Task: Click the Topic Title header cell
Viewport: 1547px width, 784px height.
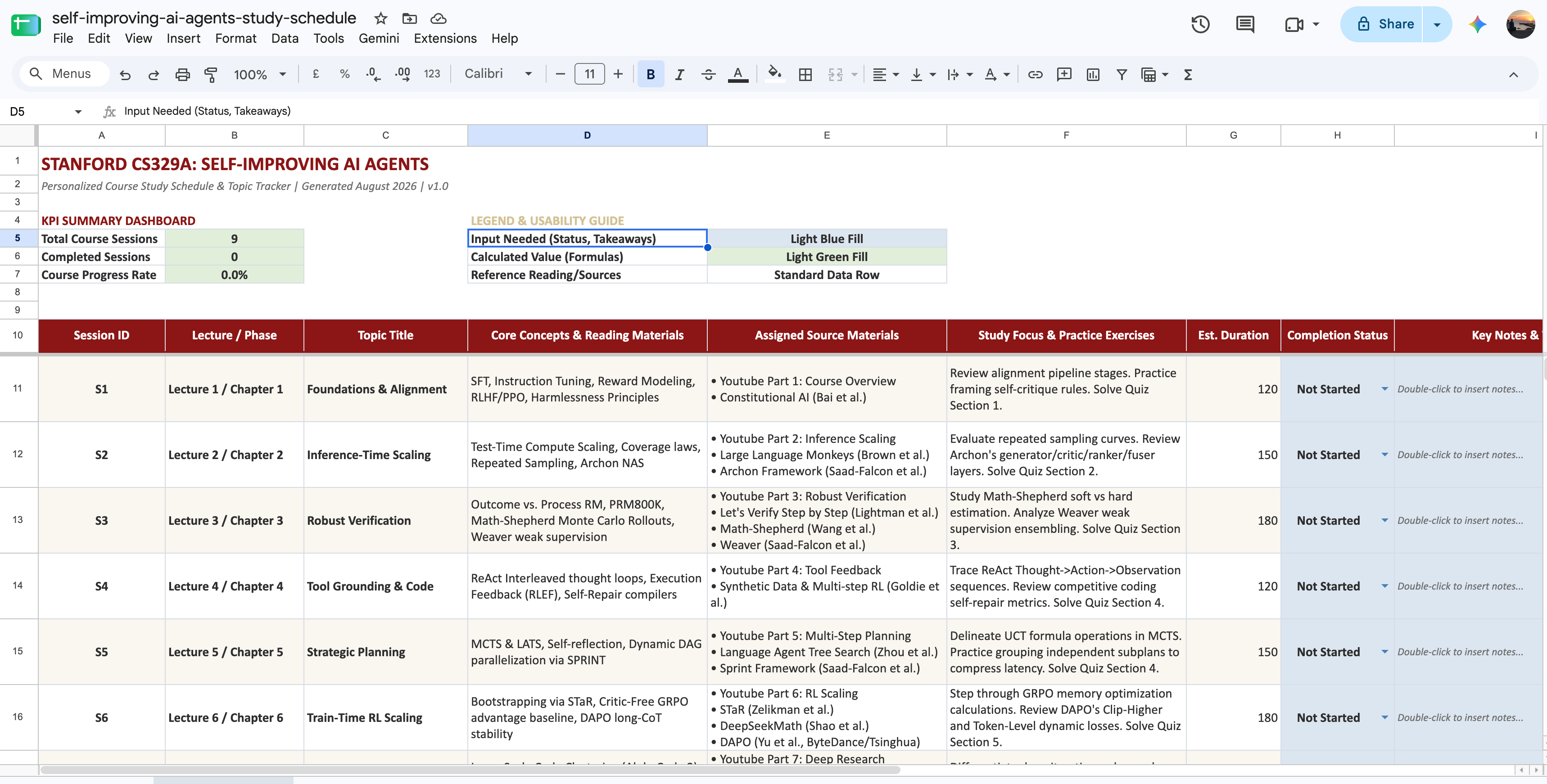Action: (385, 336)
